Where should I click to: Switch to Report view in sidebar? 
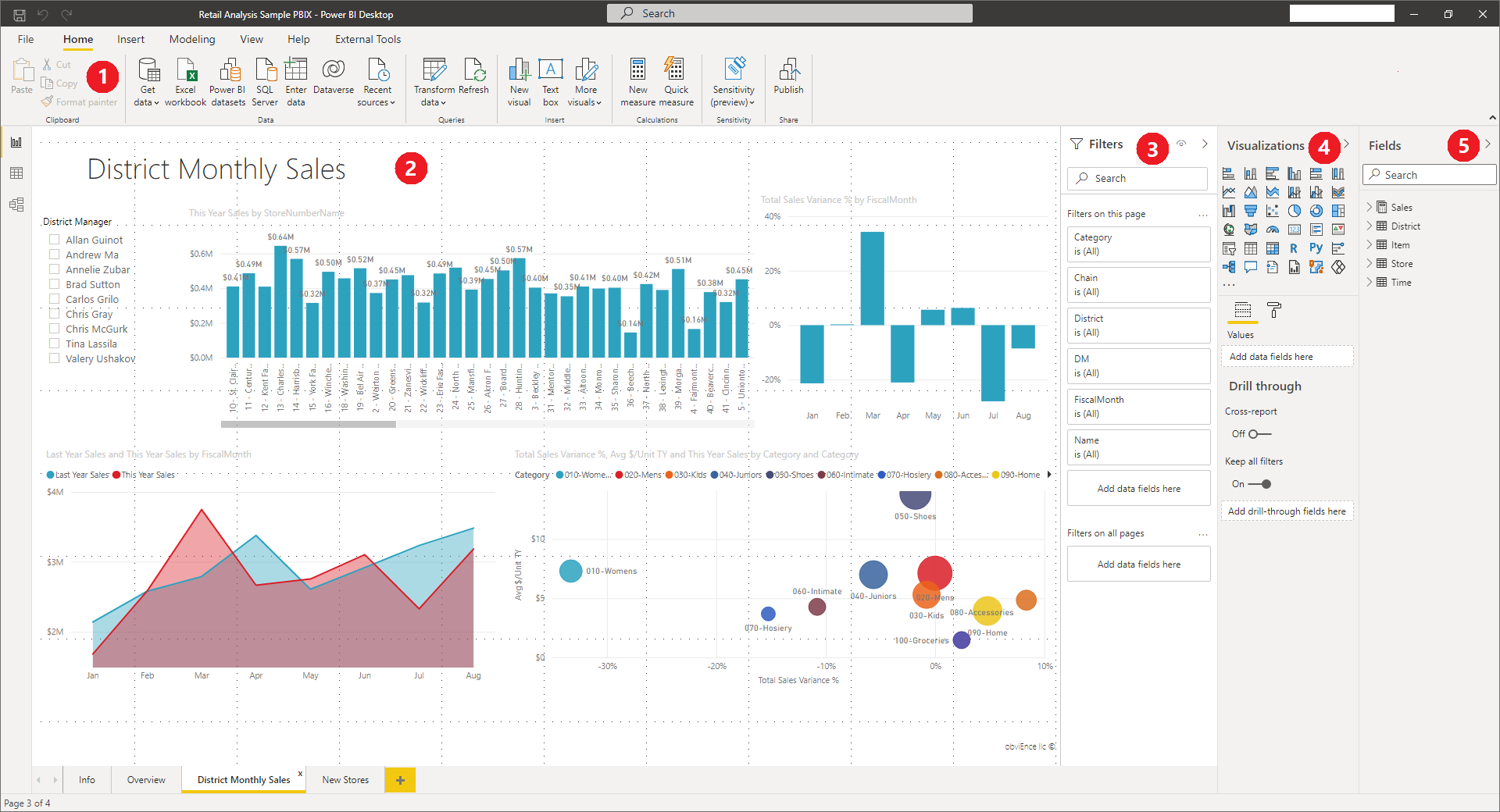16,142
